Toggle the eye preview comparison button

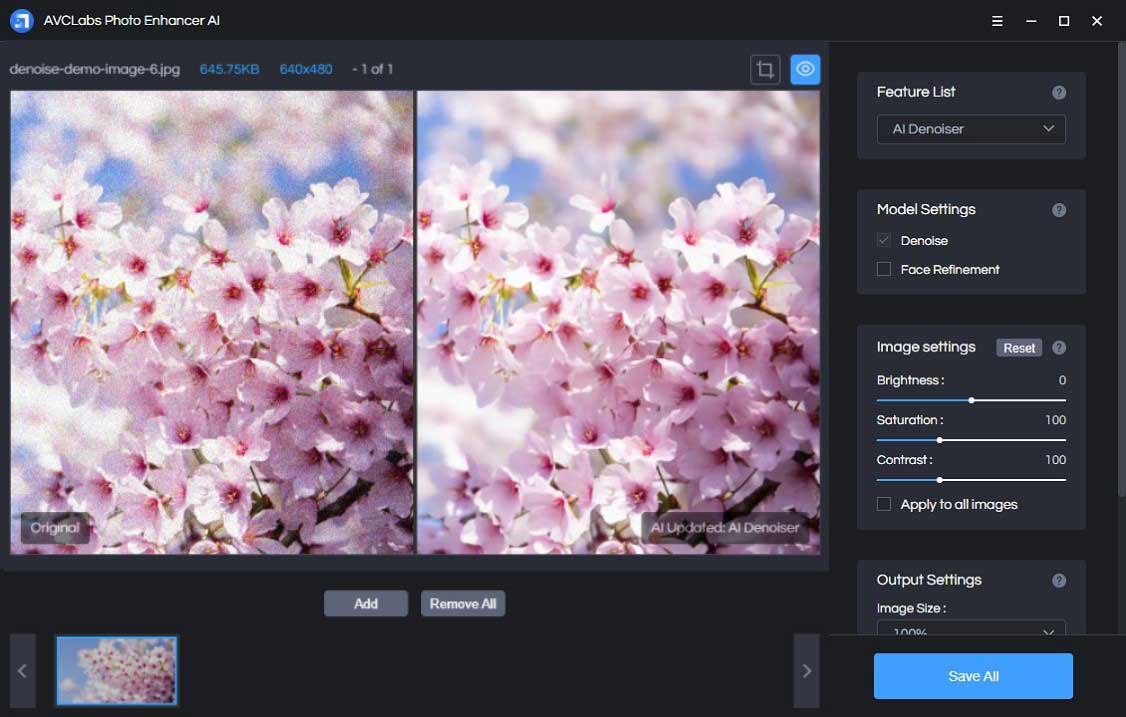click(805, 70)
